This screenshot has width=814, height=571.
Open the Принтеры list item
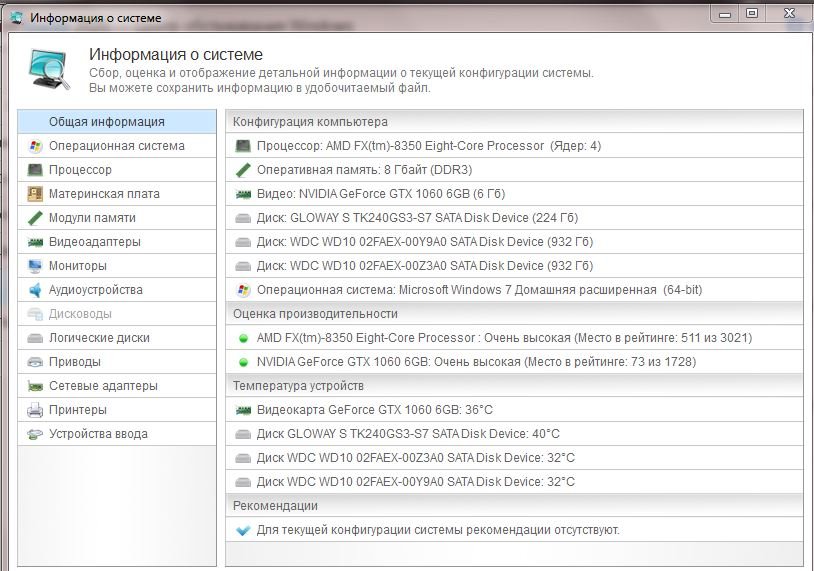click(x=117, y=410)
